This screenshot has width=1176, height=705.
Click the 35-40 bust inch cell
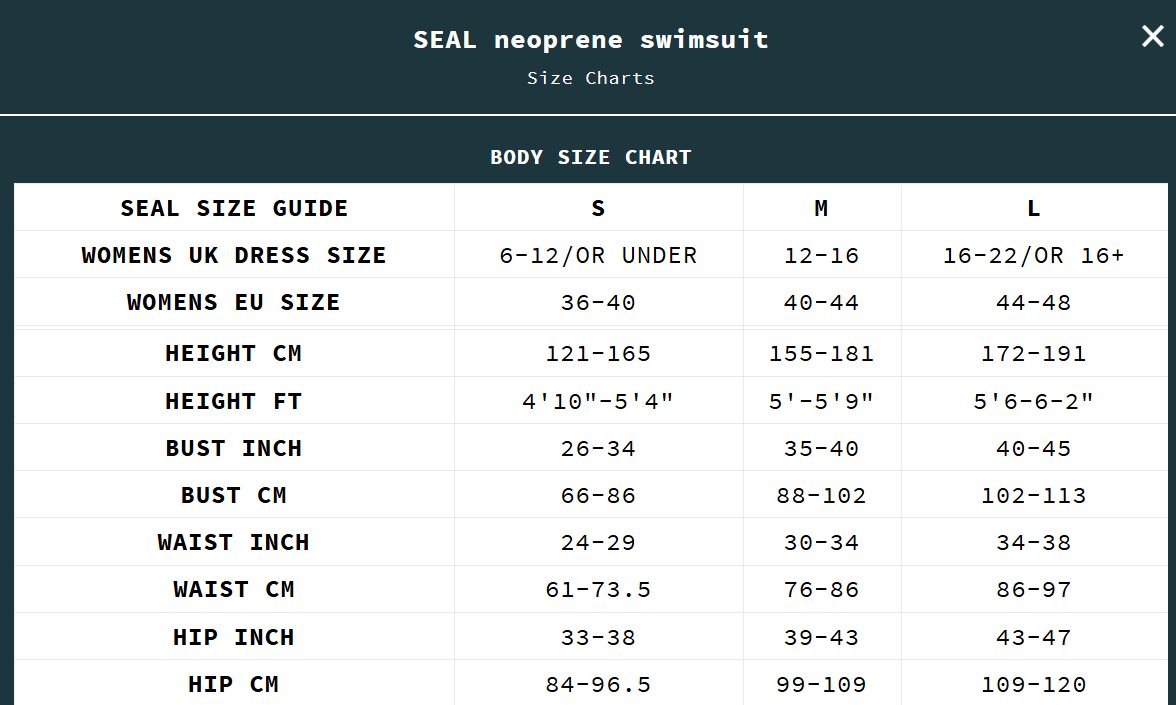pyautogui.click(x=821, y=448)
